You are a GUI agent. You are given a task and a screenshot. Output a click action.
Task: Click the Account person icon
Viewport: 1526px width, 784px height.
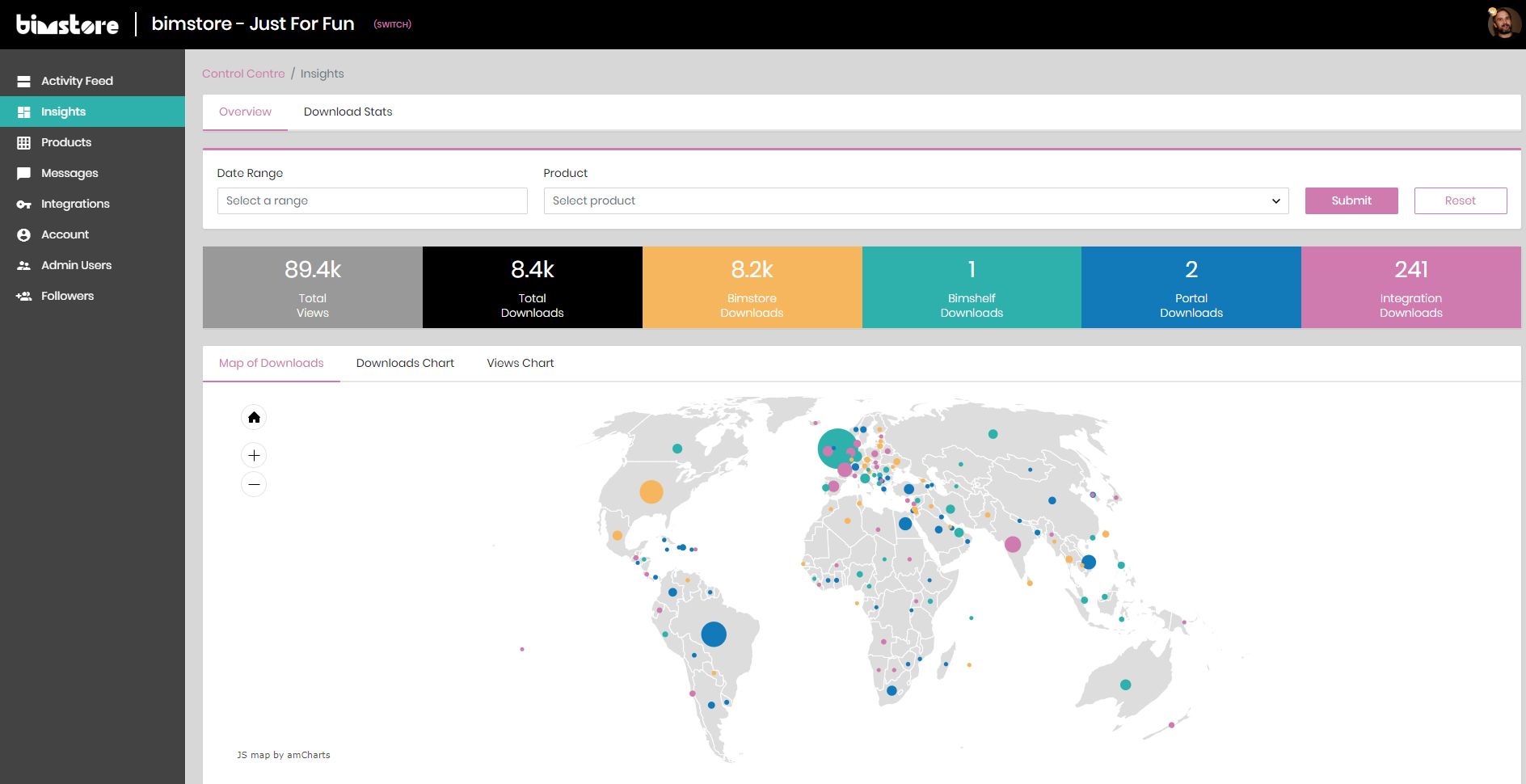point(24,234)
